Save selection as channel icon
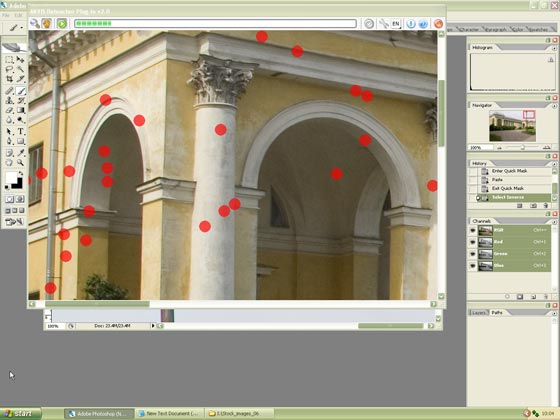The image size is (560, 420). pyautogui.click(x=520, y=297)
